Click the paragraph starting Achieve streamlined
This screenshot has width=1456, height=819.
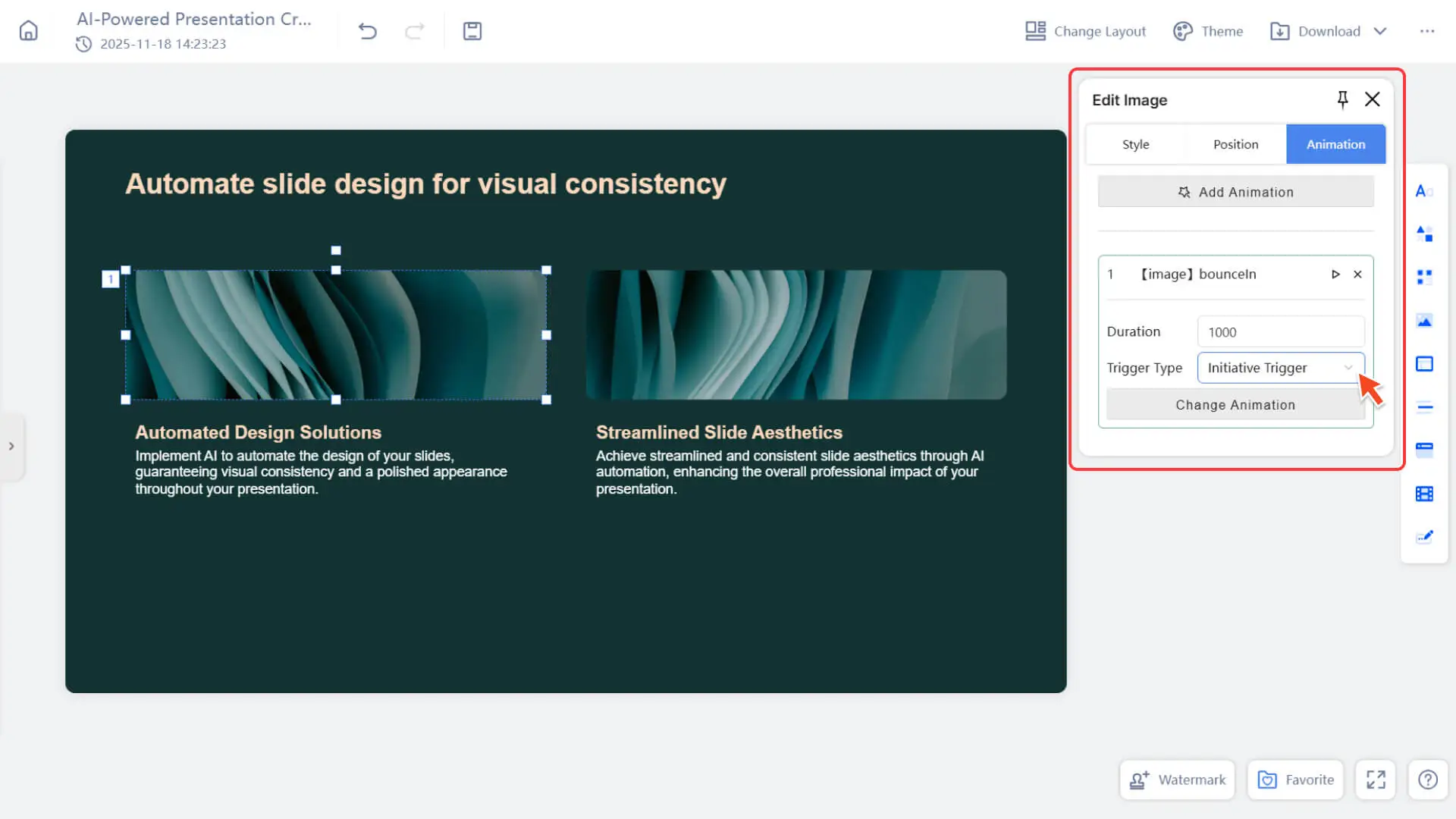click(789, 472)
